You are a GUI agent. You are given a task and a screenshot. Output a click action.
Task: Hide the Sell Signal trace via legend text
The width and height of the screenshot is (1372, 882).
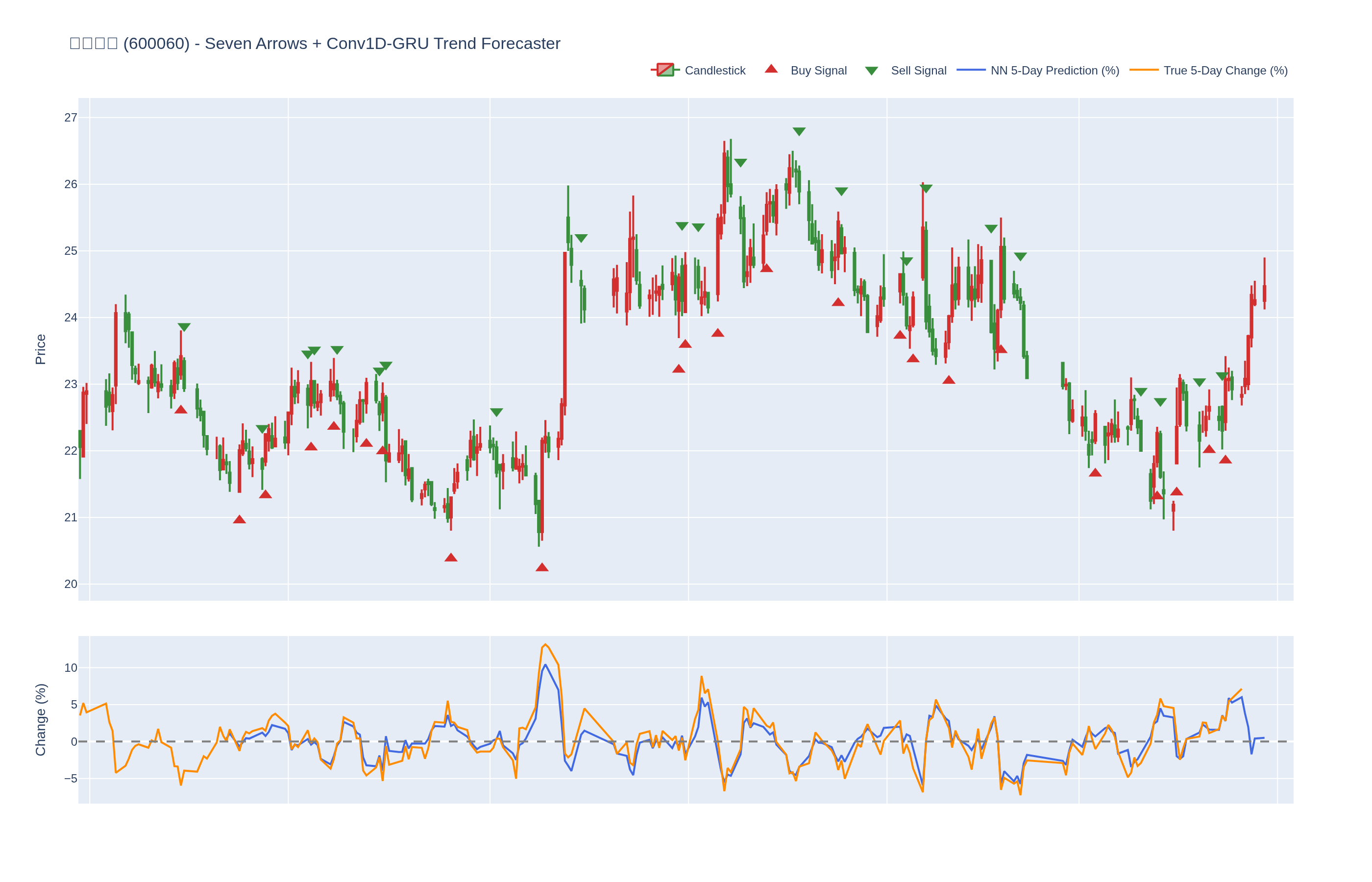(918, 71)
